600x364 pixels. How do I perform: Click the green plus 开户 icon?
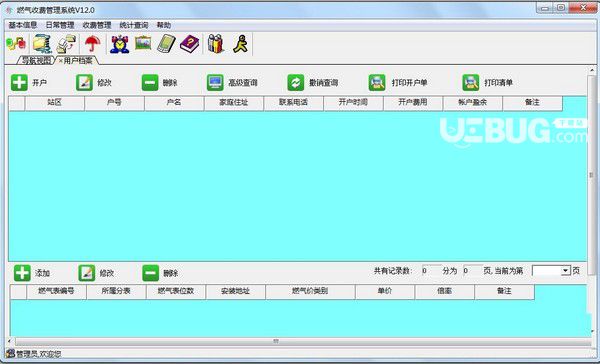coord(19,83)
